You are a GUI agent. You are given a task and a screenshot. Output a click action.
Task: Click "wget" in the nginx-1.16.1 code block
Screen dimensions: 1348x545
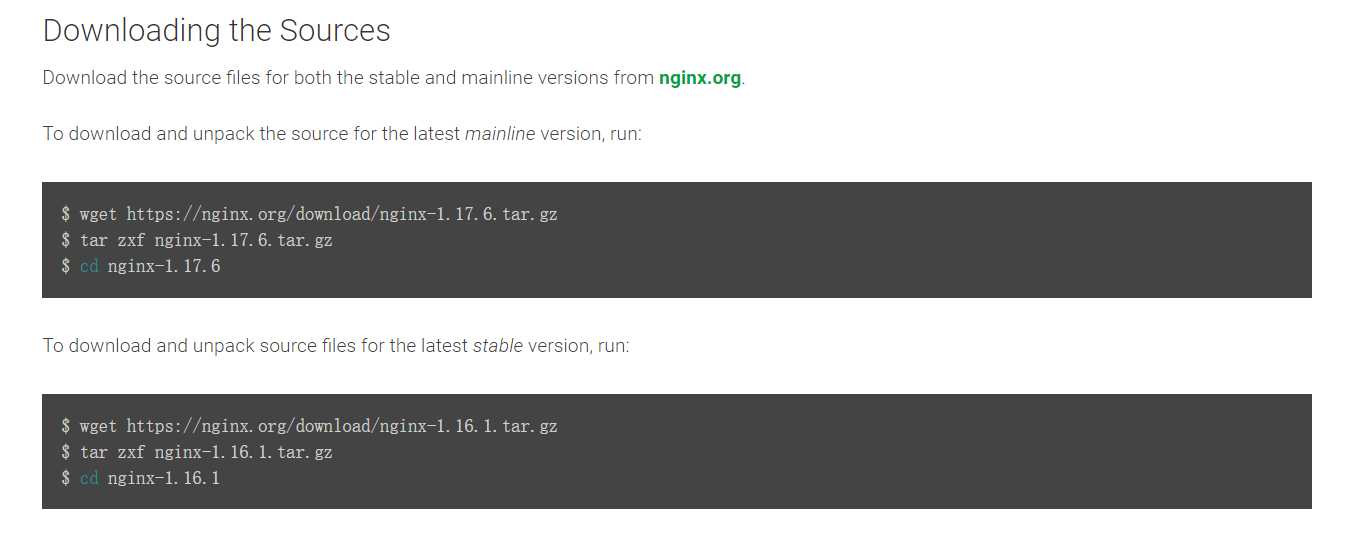[x=98, y=426]
